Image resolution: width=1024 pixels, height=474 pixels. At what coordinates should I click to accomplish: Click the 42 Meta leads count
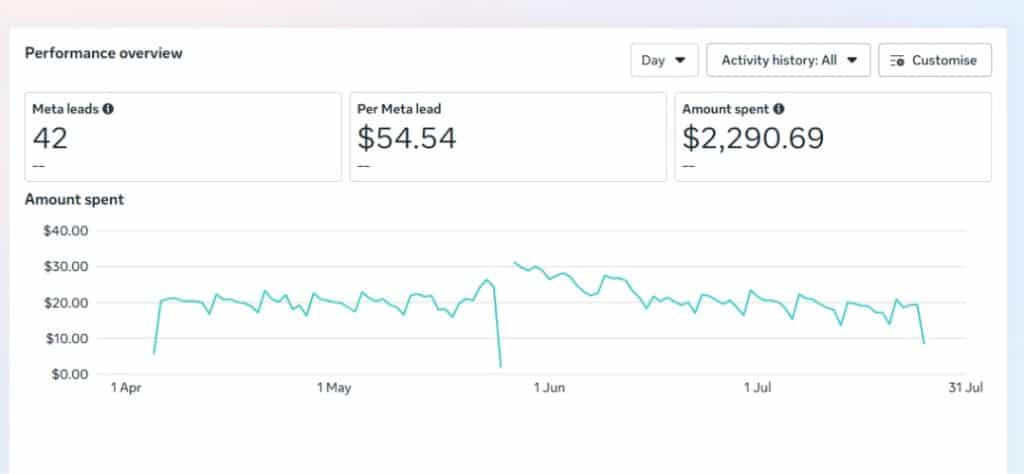coord(51,138)
